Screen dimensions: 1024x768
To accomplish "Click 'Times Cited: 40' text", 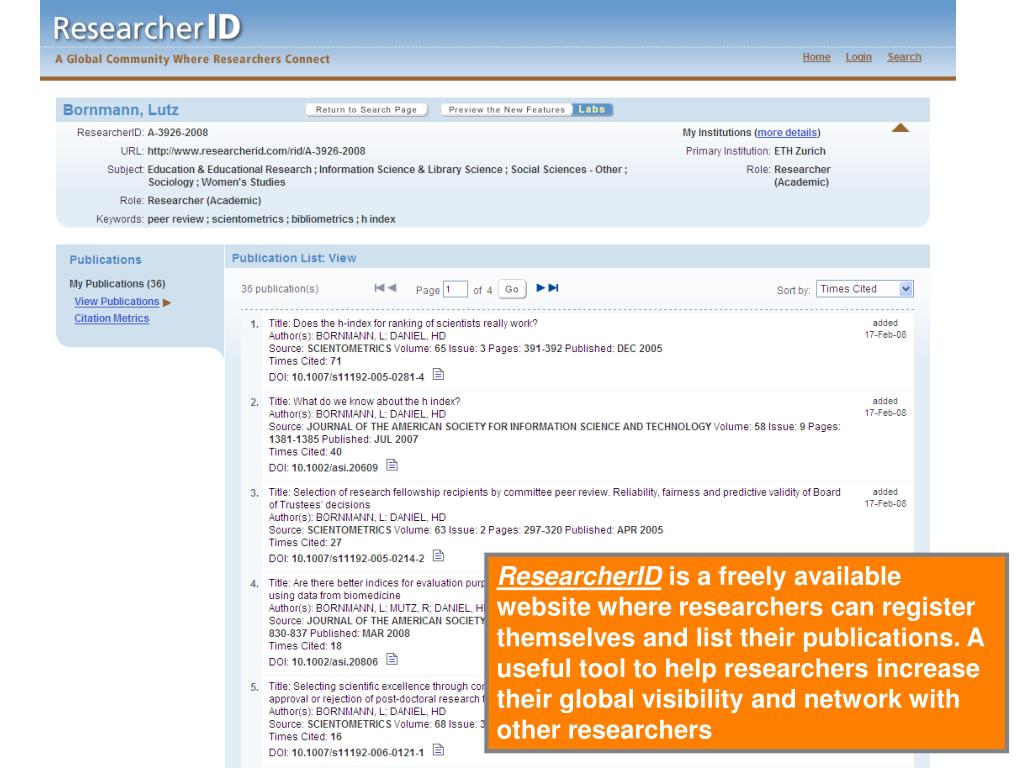I will click(x=305, y=452).
